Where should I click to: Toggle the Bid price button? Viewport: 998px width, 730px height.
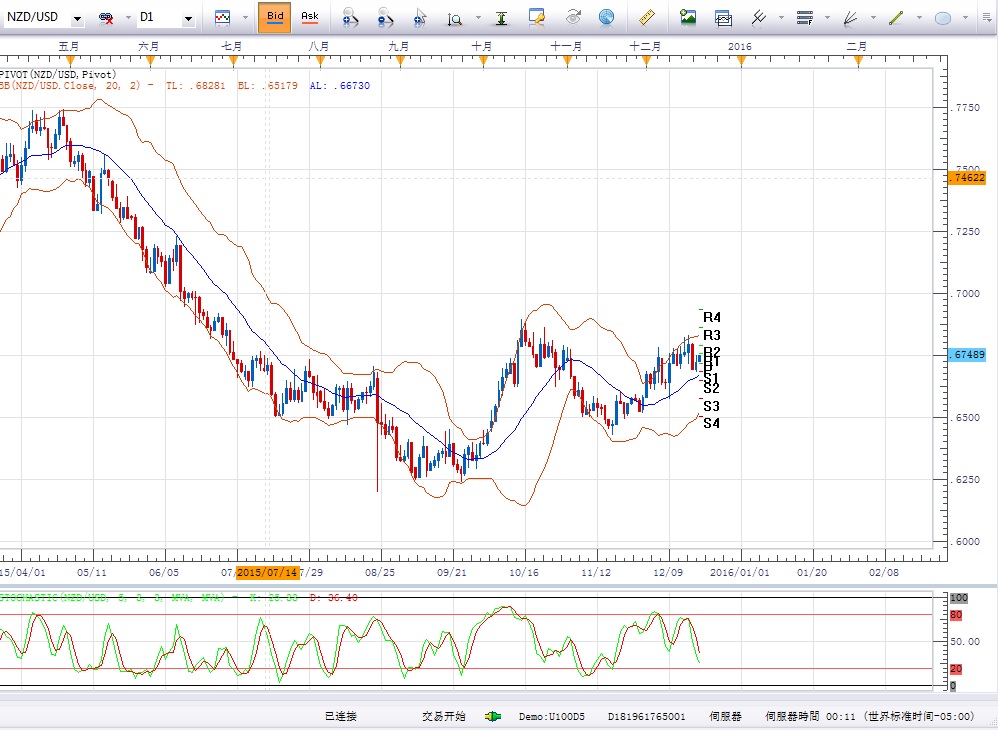click(x=274, y=17)
